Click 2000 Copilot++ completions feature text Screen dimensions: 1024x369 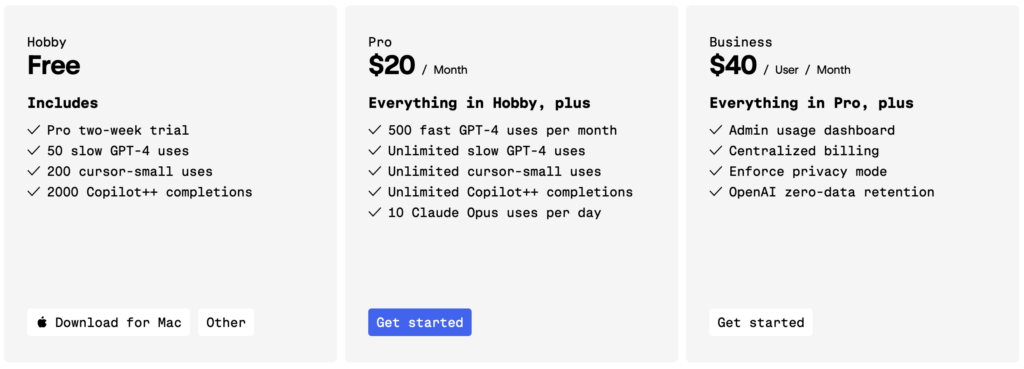pyautogui.click(x=150, y=192)
